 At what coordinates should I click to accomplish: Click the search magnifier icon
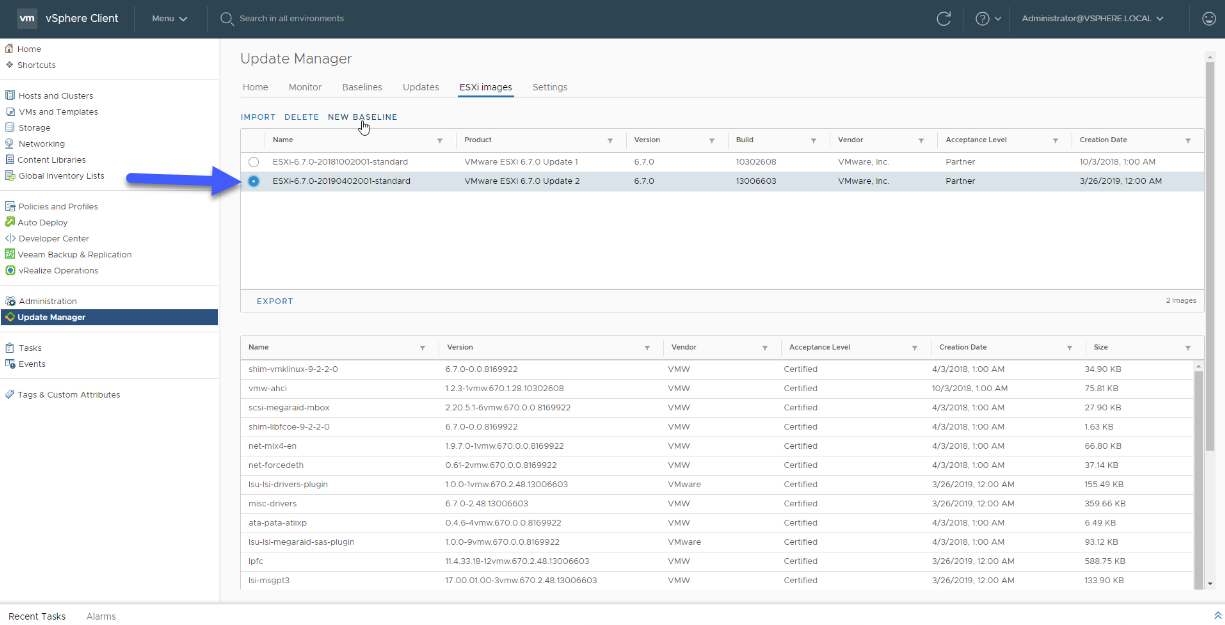click(x=227, y=19)
